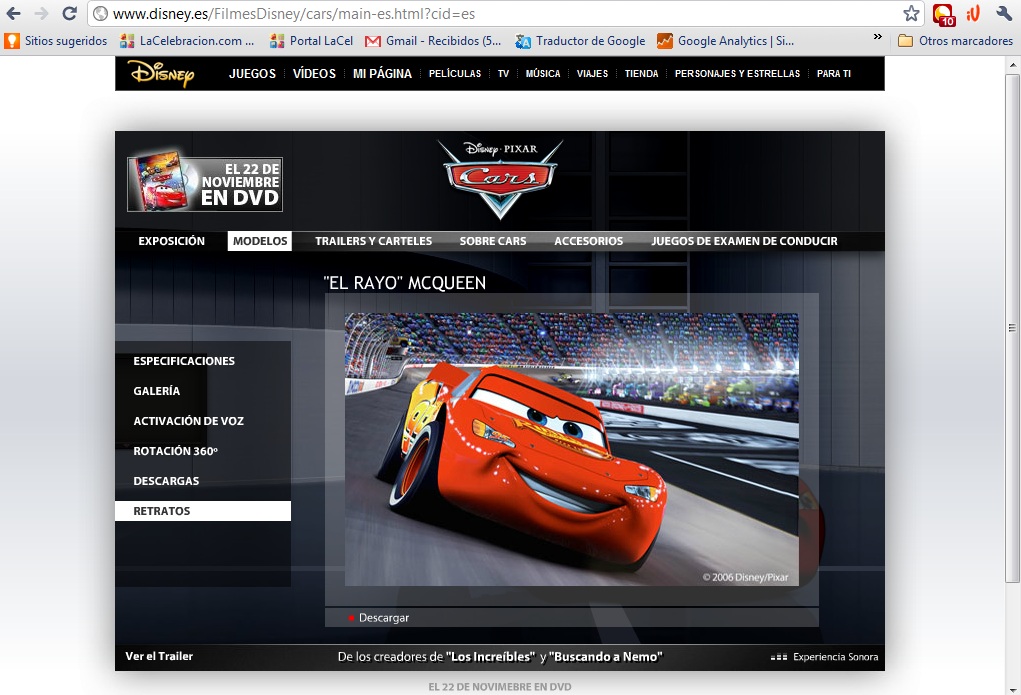Open Sitios sugeridos bookmark
Image resolution: width=1021 pixels, height=695 pixels.
(56, 41)
